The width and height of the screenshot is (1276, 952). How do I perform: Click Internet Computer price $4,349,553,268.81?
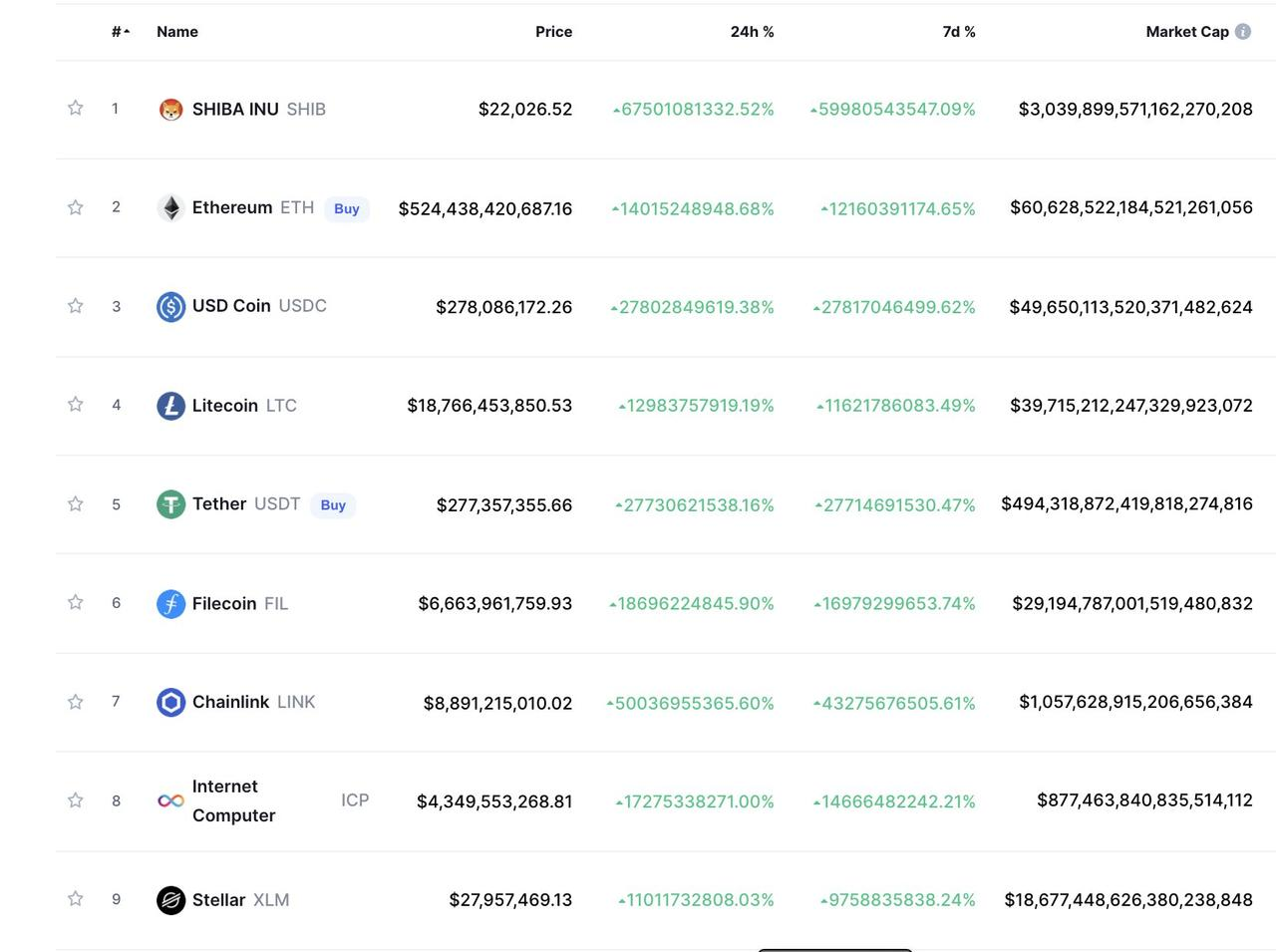(494, 801)
